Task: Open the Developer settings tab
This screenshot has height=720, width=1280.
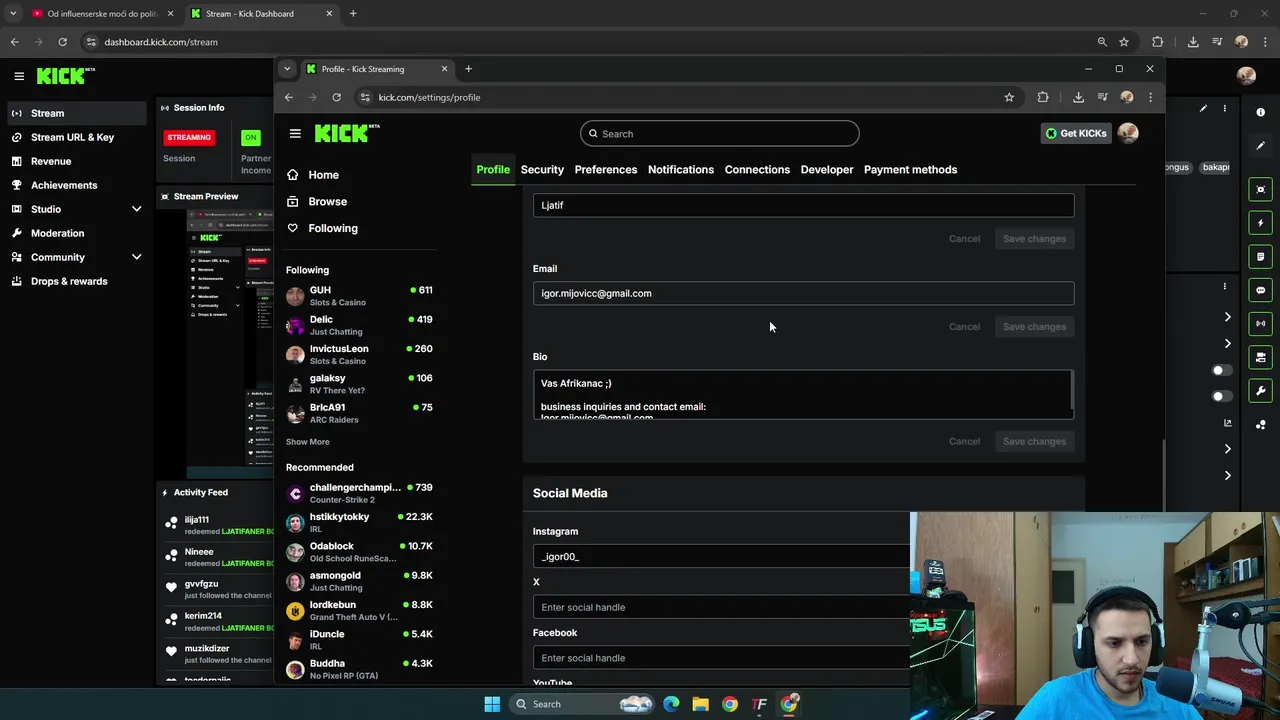Action: 827,169
